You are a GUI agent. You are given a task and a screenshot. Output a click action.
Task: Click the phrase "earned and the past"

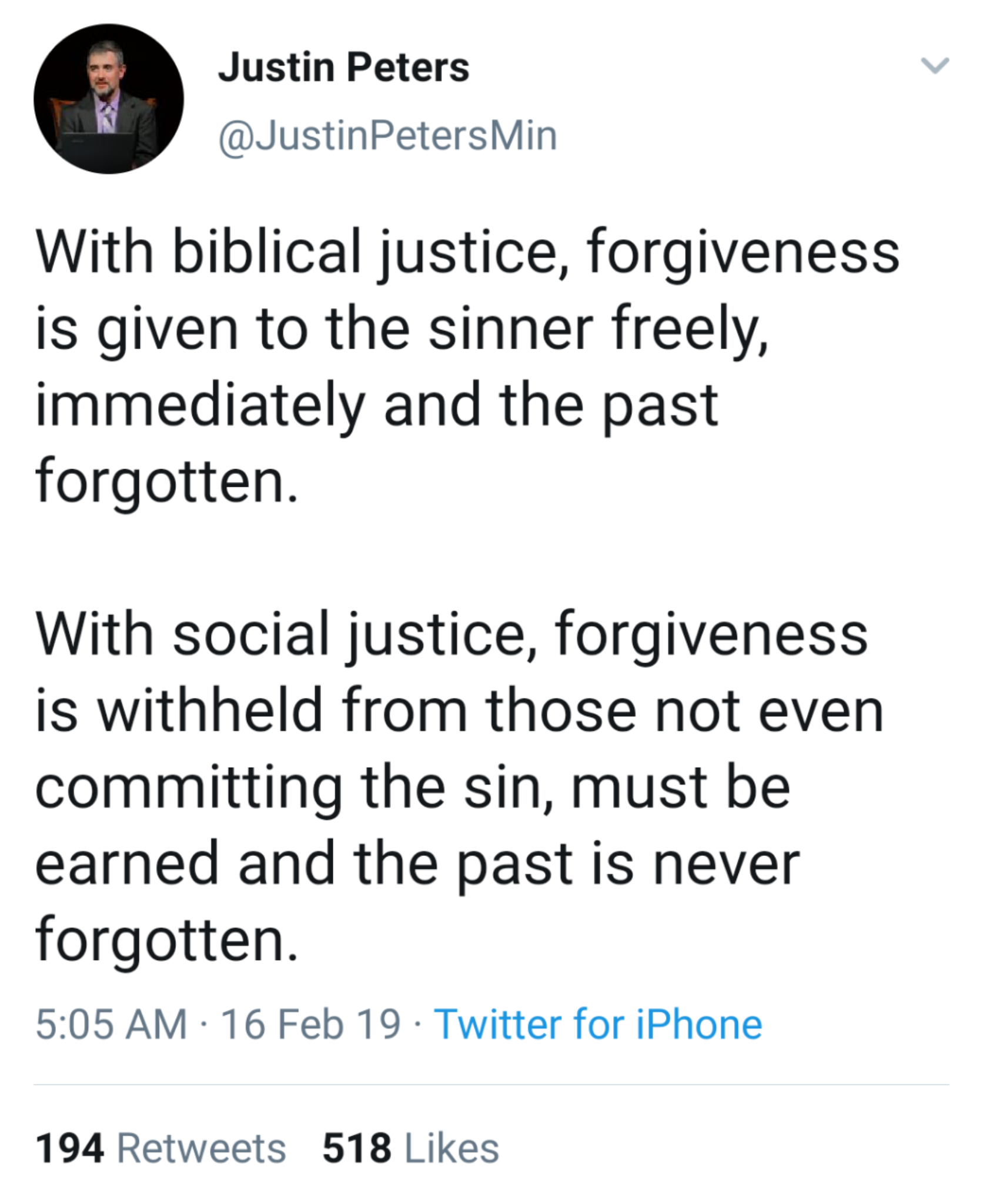(303, 864)
